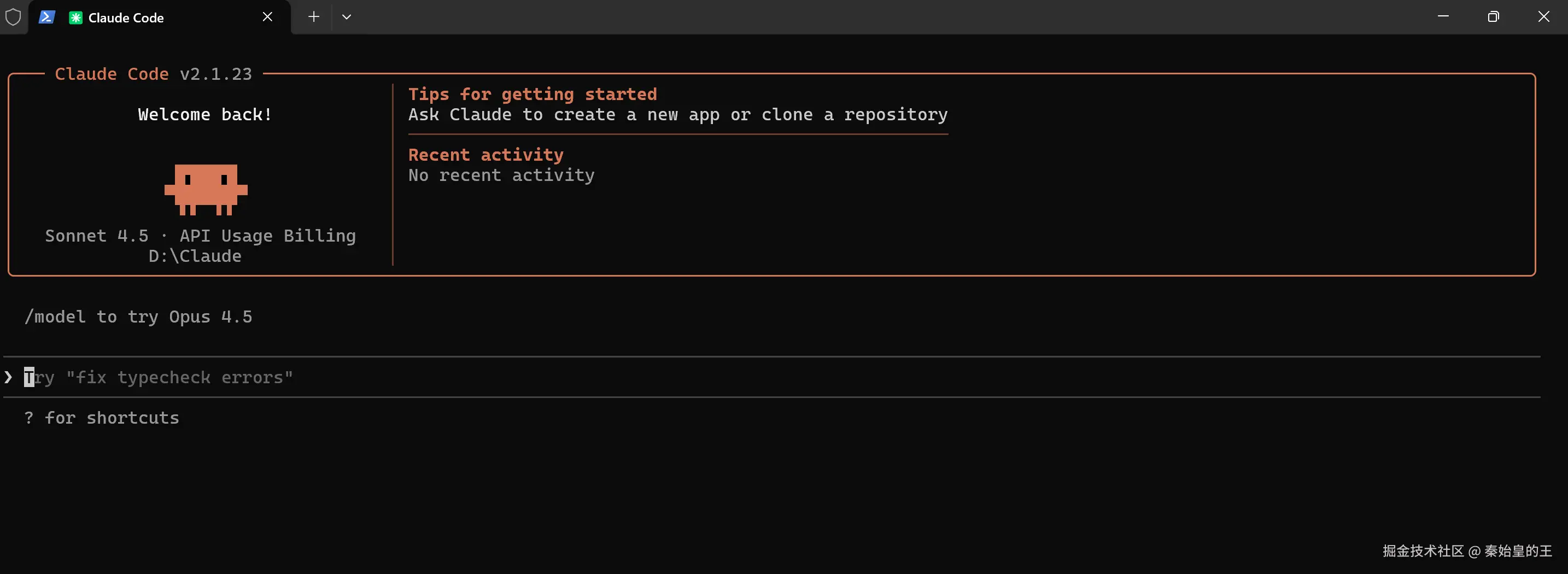
Task: Click the green Claude Code tab icon
Action: pyautogui.click(x=75, y=17)
